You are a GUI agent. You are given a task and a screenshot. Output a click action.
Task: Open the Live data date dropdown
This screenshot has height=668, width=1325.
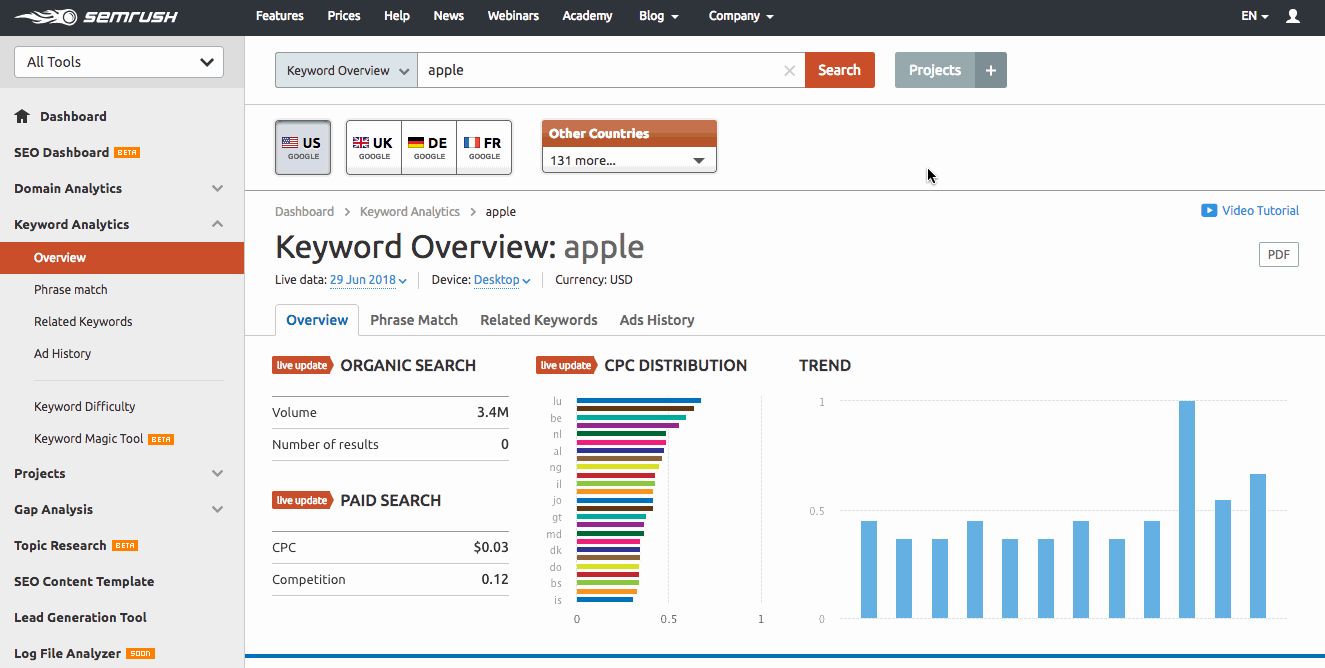(368, 280)
